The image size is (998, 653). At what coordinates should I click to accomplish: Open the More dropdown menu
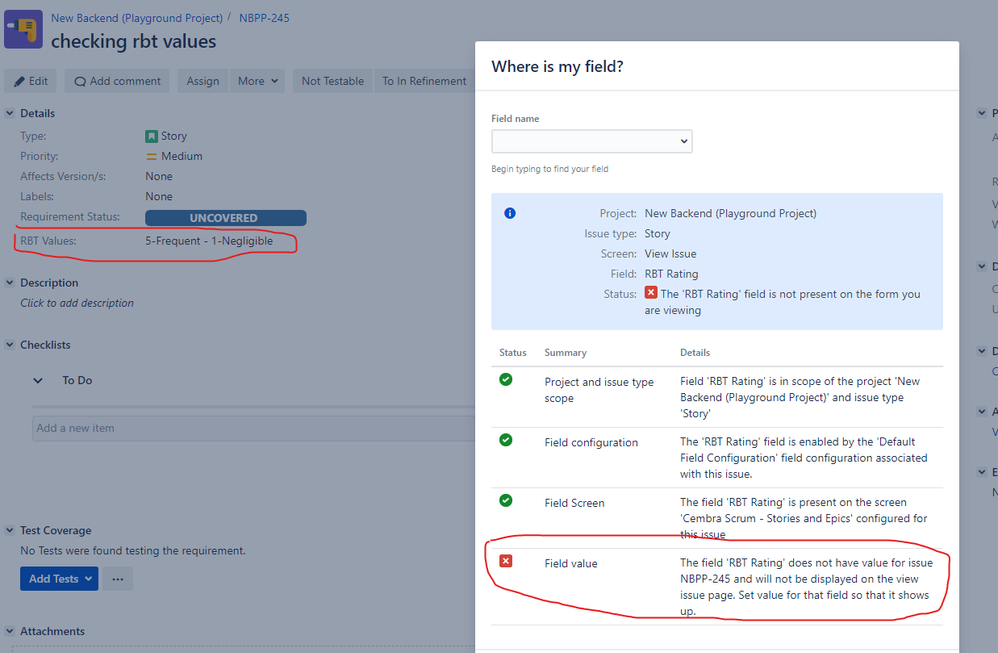point(258,81)
